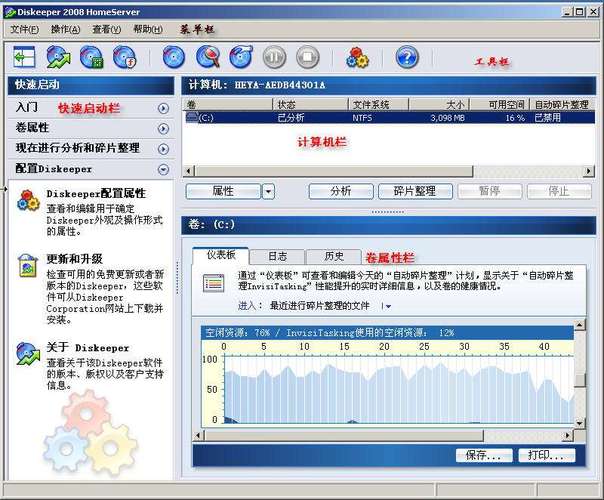Image resolution: width=604 pixels, height=500 pixels.
Task: Open Help question mark toolbar icon
Action: 407,57
